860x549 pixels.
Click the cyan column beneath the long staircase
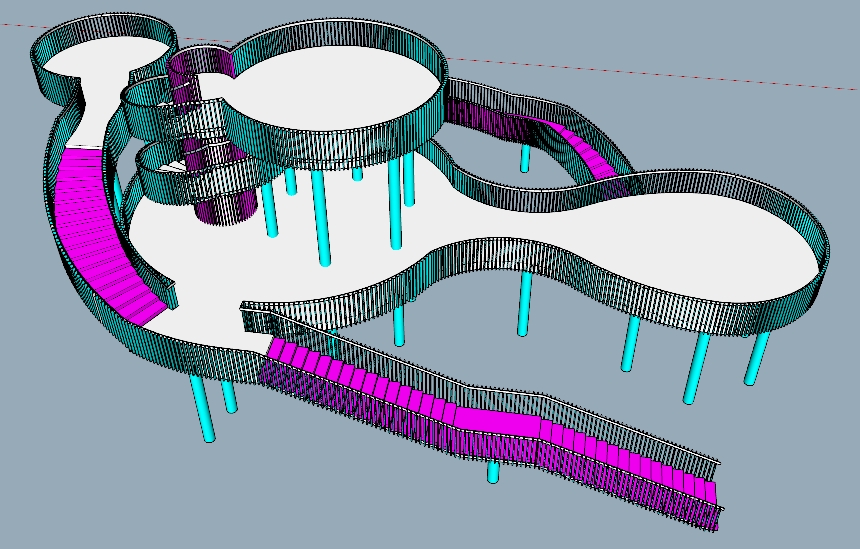pos(493,471)
